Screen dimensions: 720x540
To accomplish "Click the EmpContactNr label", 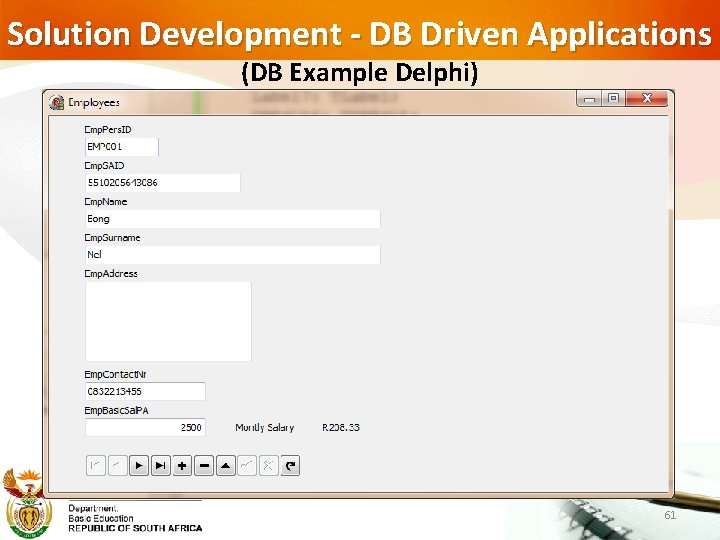I will point(115,375).
